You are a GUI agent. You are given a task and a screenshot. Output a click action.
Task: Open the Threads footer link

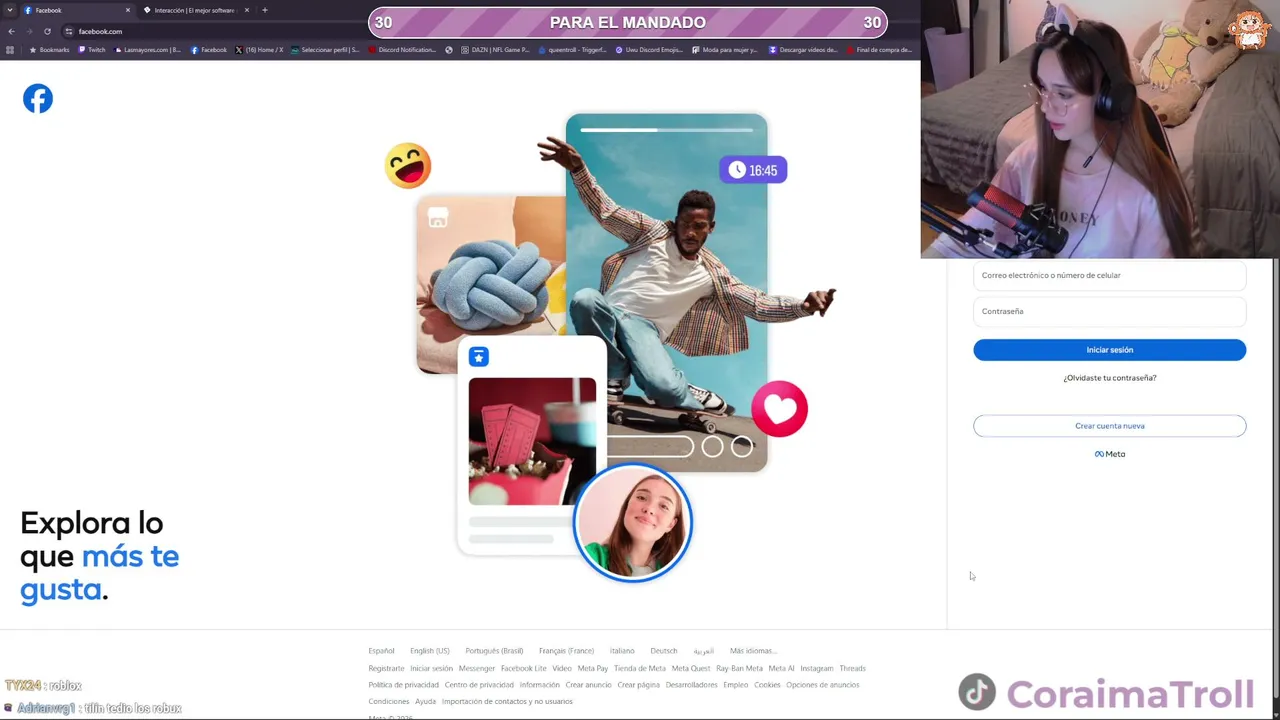[853, 668]
